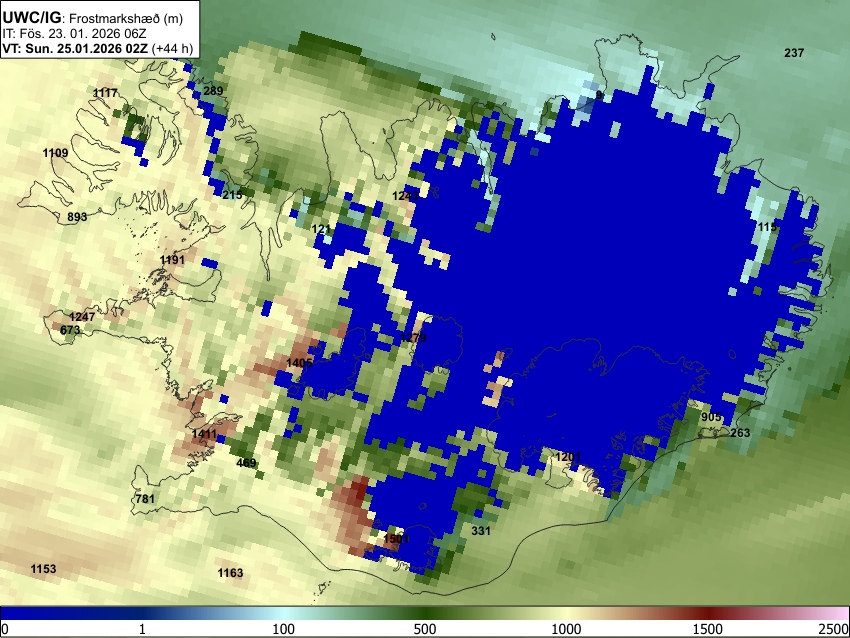Click the VT: Sun. 25.01.2026 02Z line
The height and width of the screenshot is (638, 850).
point(75,48)
